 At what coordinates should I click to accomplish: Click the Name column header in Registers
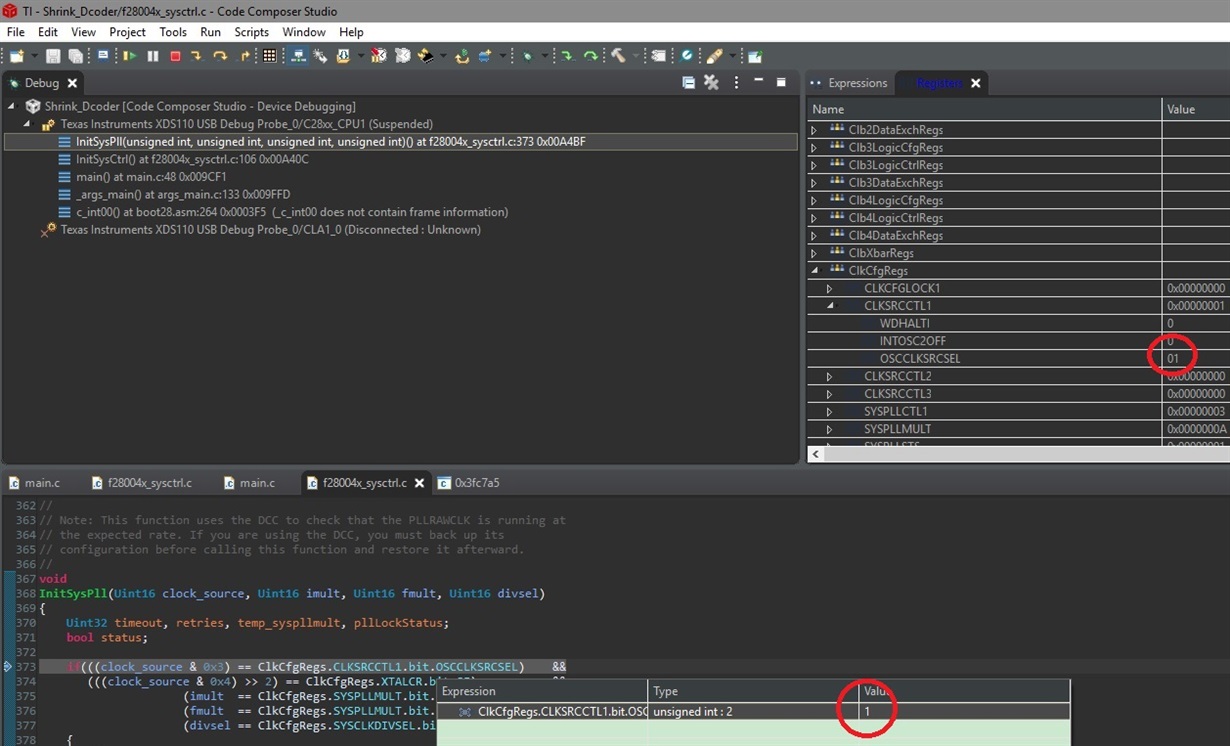(x=984, y=109)
